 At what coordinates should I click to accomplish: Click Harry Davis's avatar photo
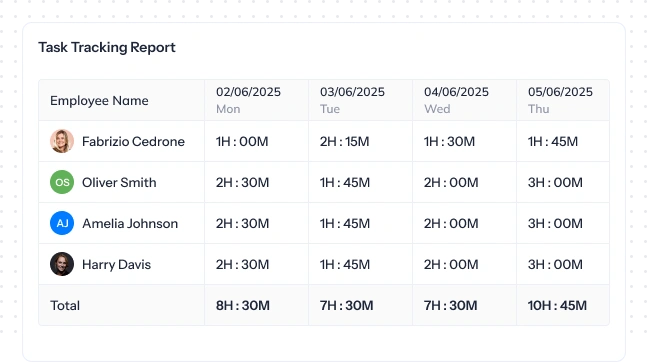[x=62, y=264]
